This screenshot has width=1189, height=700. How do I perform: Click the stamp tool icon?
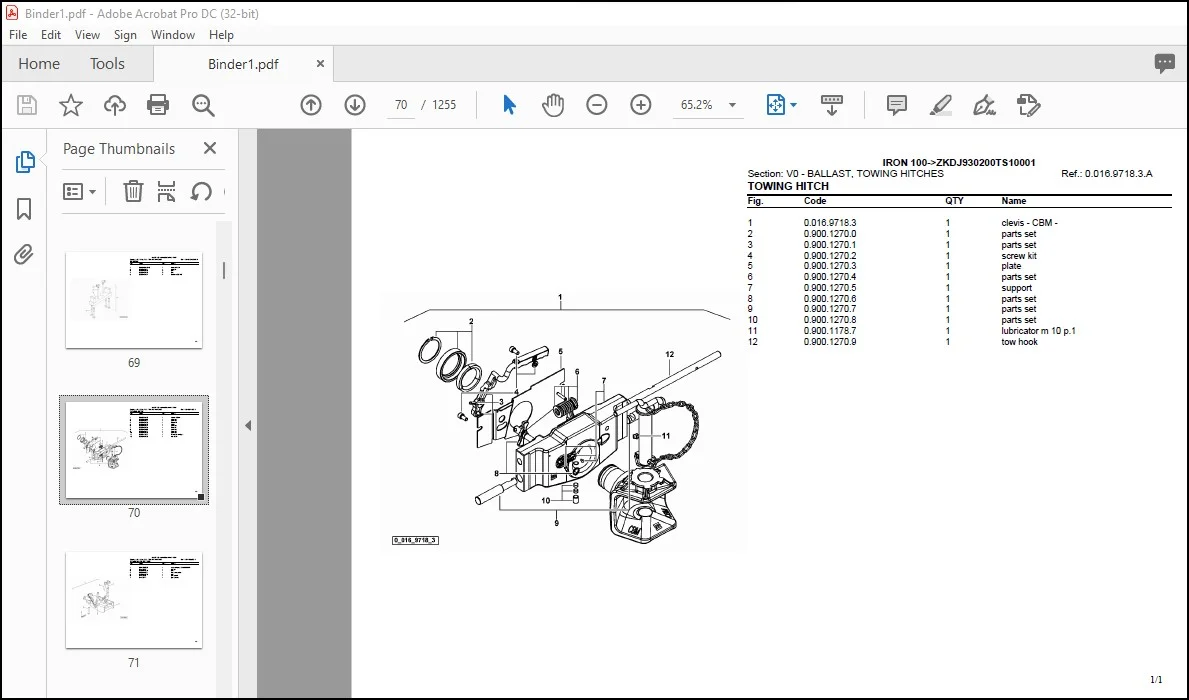pyautogui.click(x=1028, y=105)
